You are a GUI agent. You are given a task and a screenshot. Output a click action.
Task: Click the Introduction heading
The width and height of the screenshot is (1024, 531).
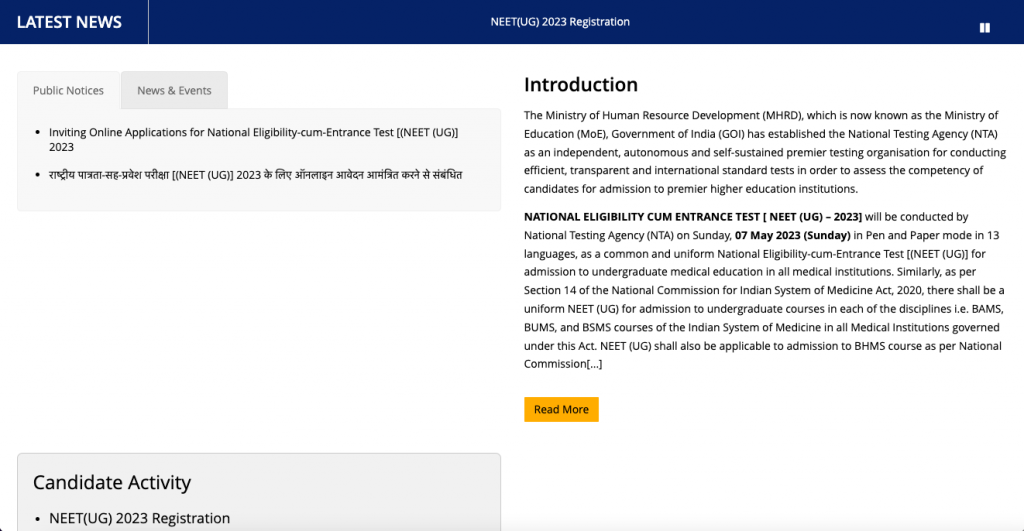(x=580, y=85)
